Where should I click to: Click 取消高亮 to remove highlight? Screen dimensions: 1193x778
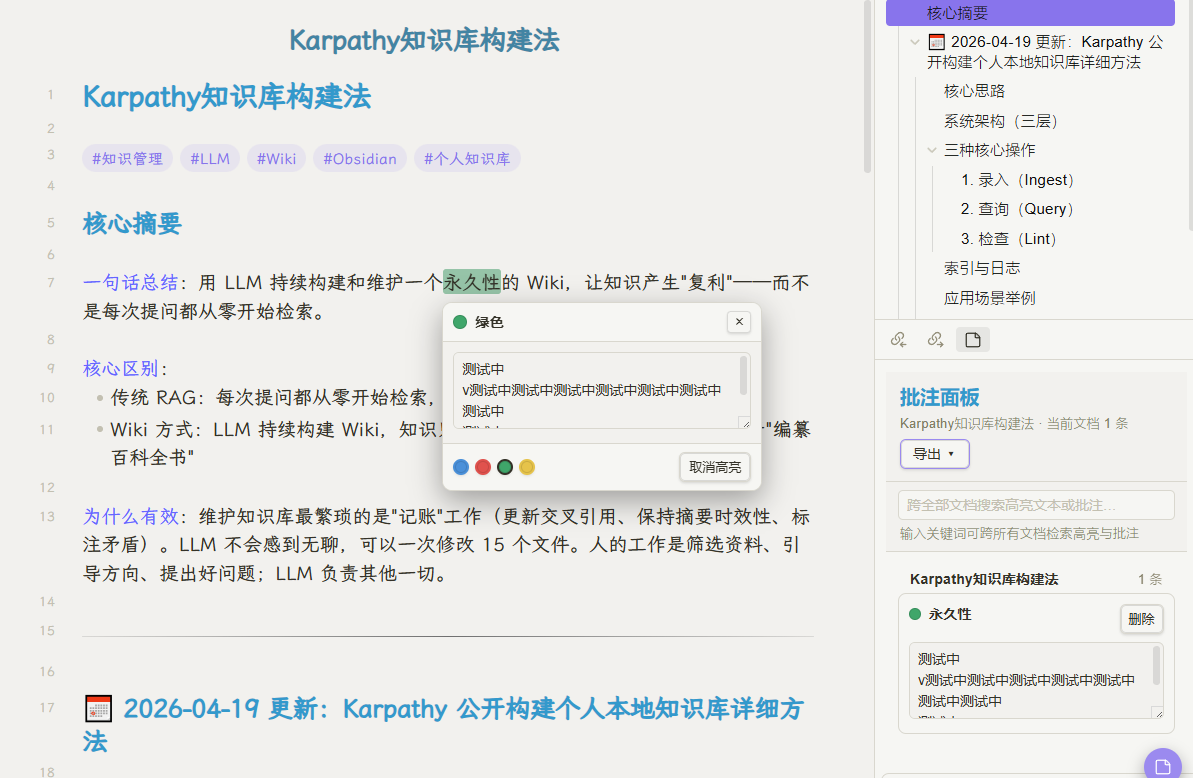(x=715, y=467)
